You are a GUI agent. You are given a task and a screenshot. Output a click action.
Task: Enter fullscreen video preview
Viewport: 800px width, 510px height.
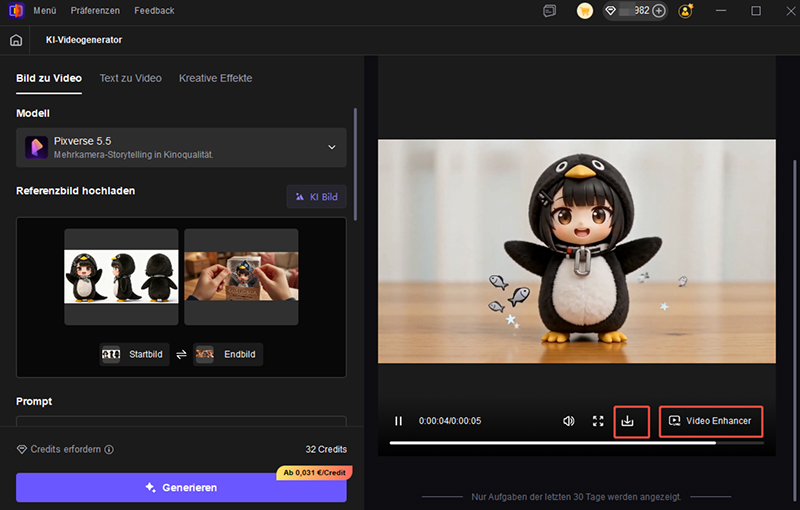598,421
